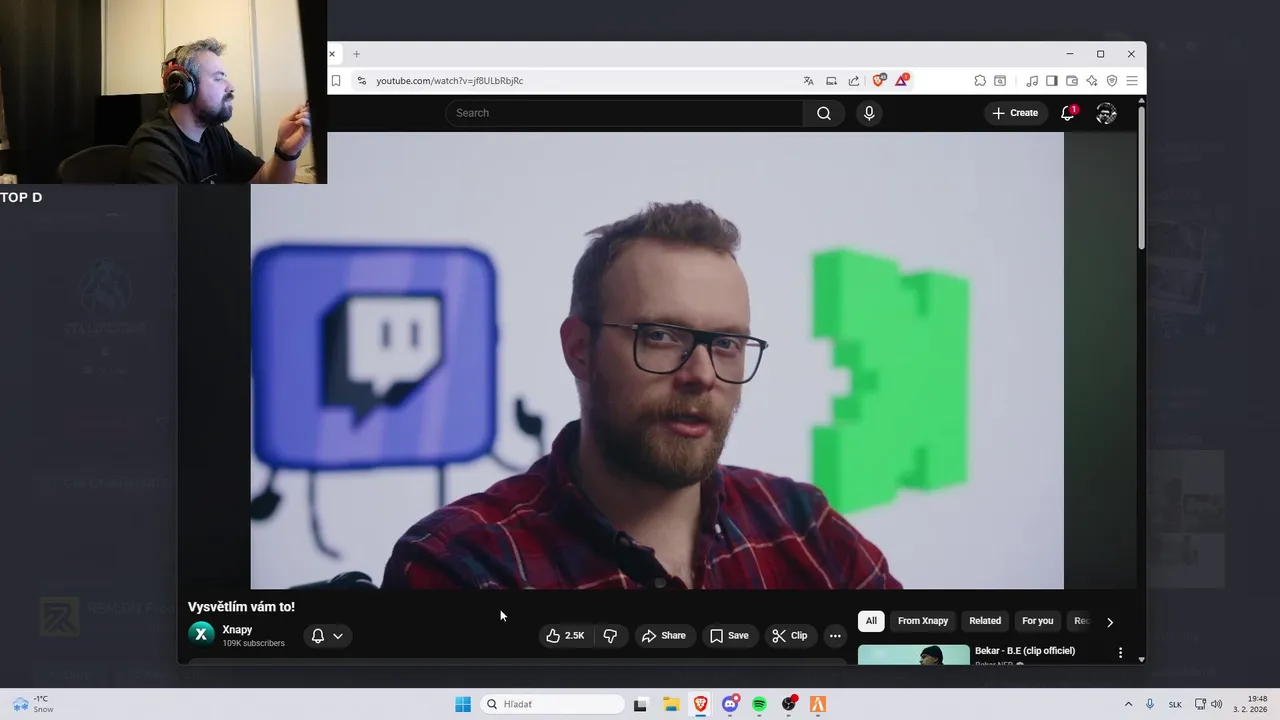The image size is (1280, 720).
Task: Like the video with 2.5K likes
Action: pos(565,635)
